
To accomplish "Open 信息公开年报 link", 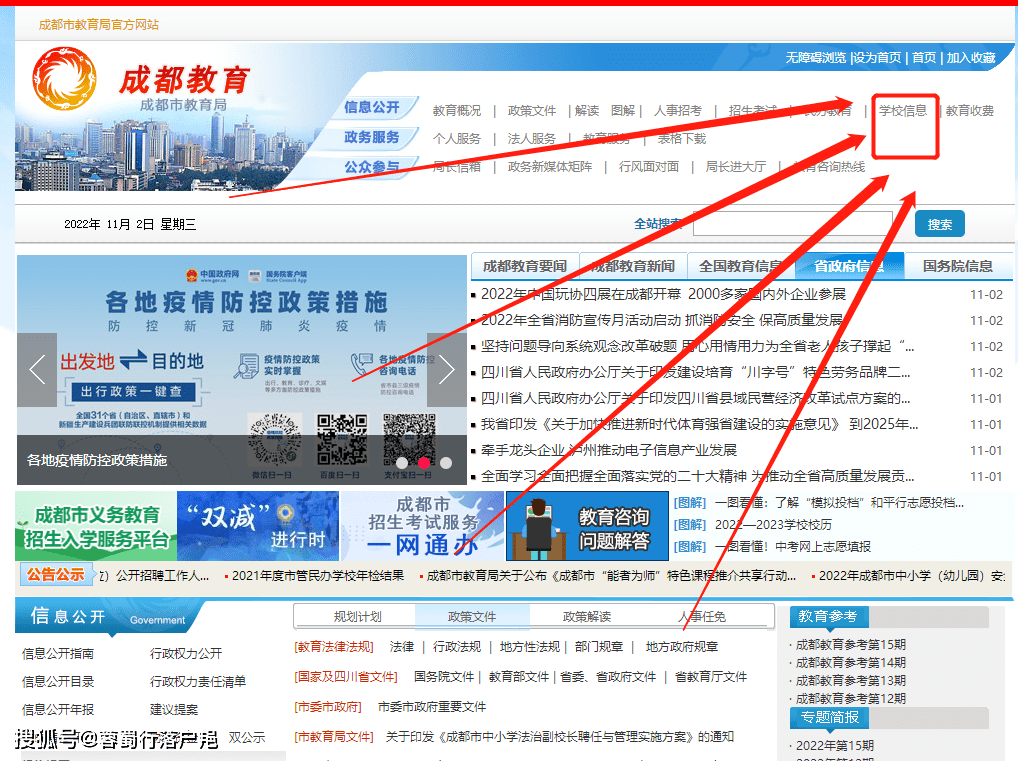I will (x=58, y=710).
